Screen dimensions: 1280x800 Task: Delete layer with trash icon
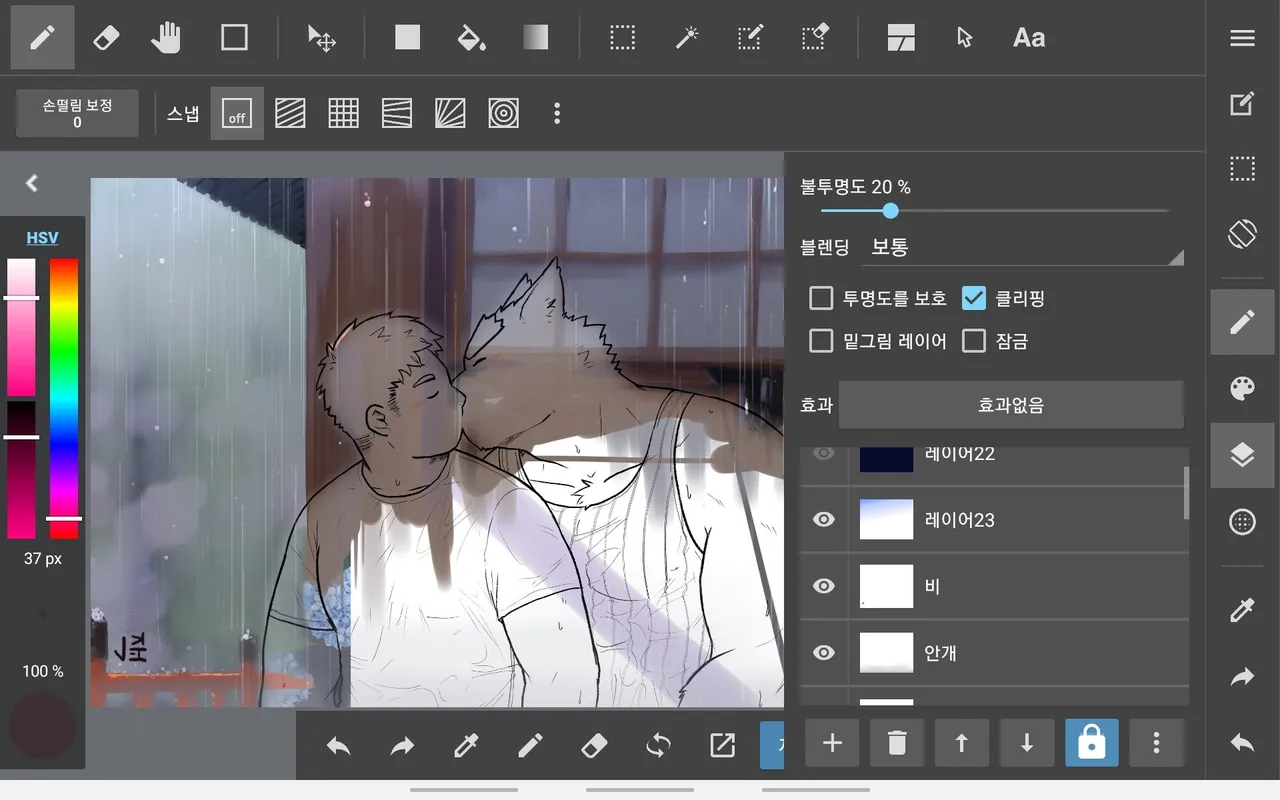(x=897, y=743)
